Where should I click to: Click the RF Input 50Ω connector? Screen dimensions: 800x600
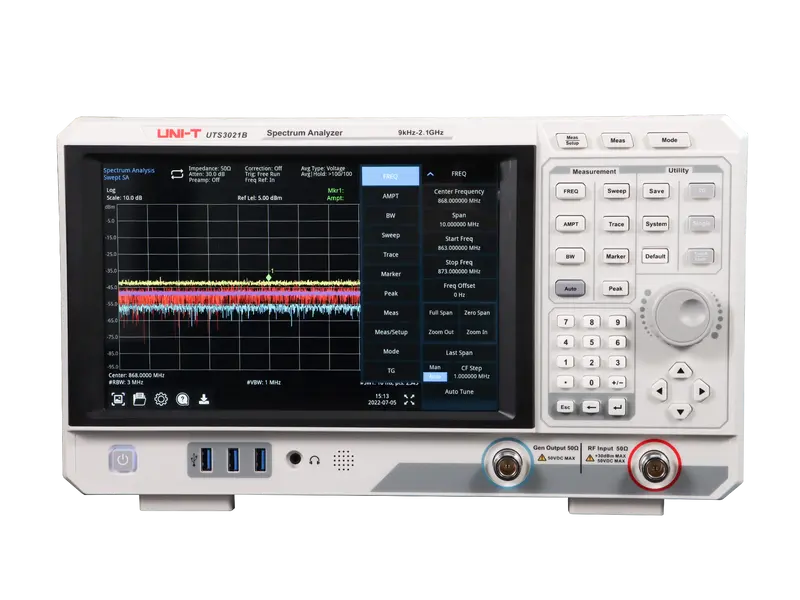click(655, 466)
